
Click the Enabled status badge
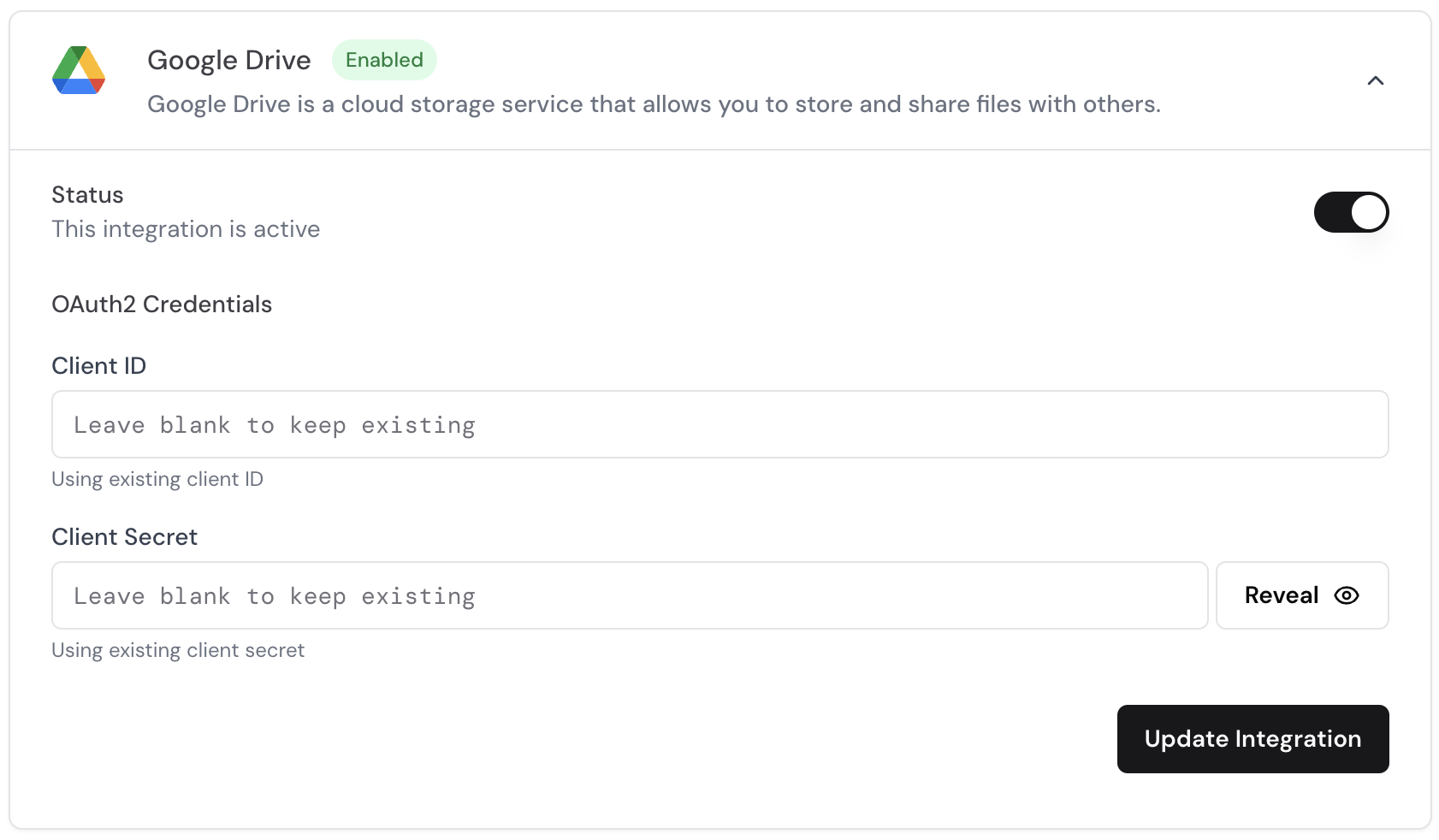[384, 60]
